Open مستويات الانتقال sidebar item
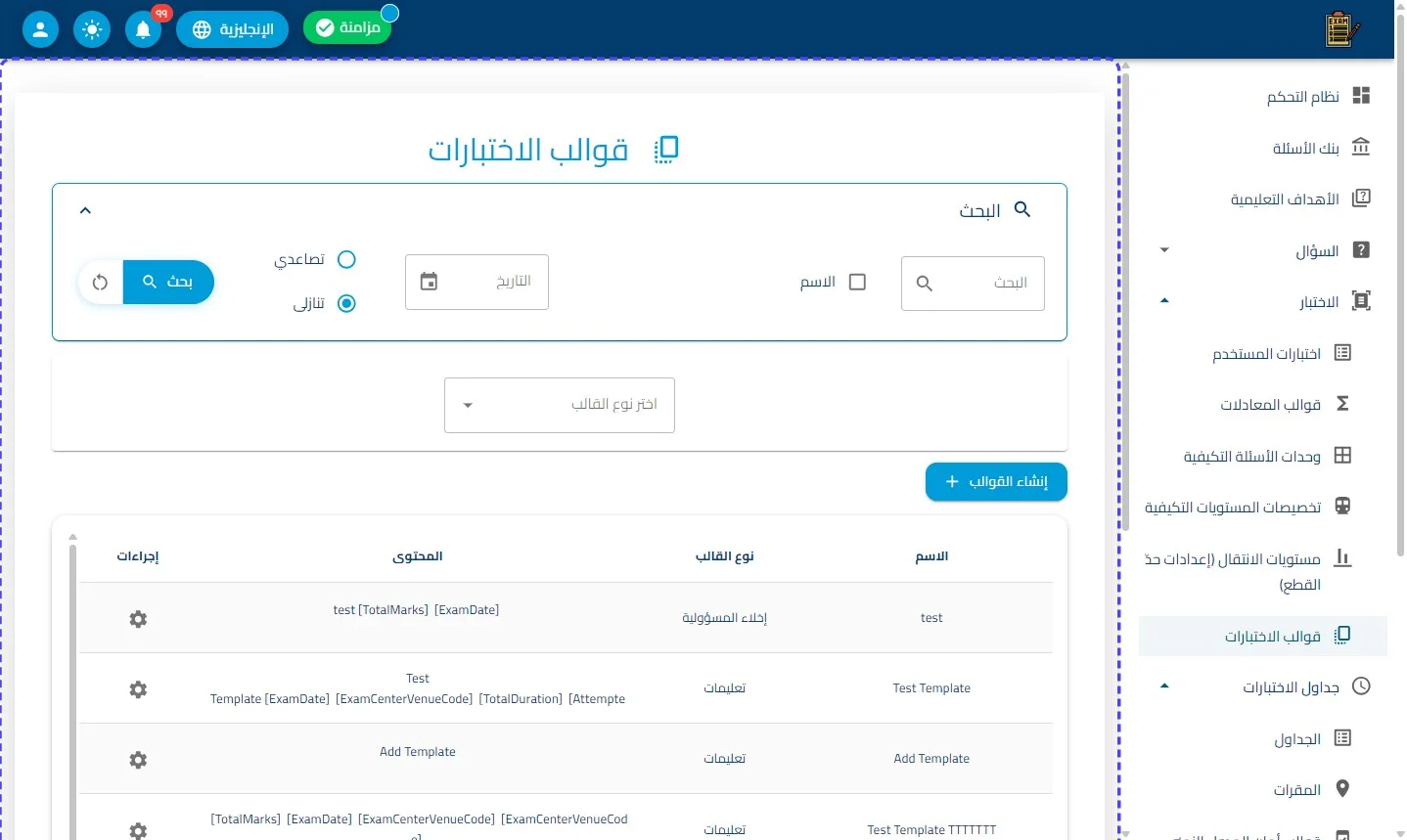1407x840 pixels. click(1263, 571)
